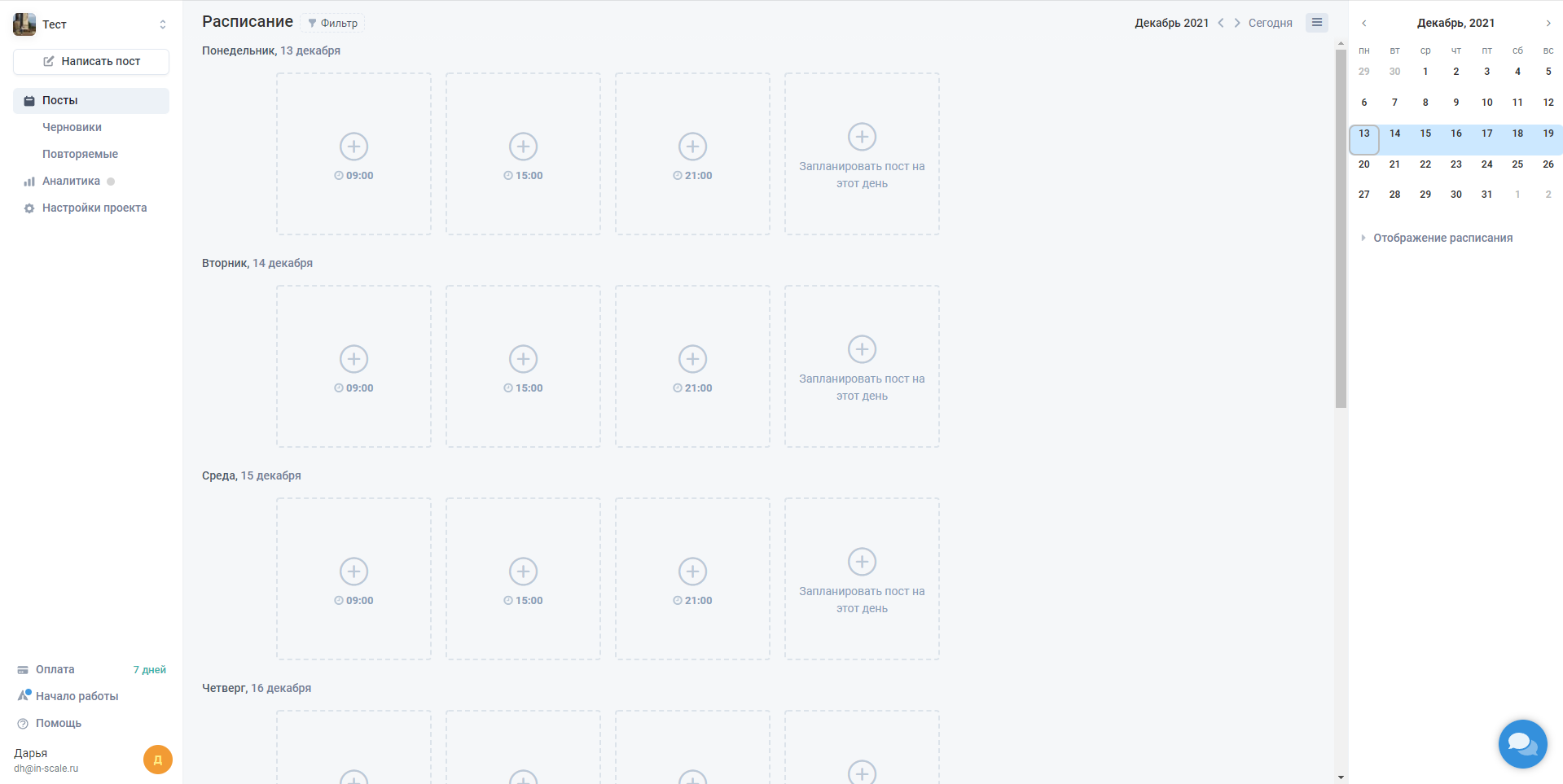Click the Декабрь, 2021 mini calendar title
The width and height of the screenshot is (1563, 784).
click(x=1456, y=23)
